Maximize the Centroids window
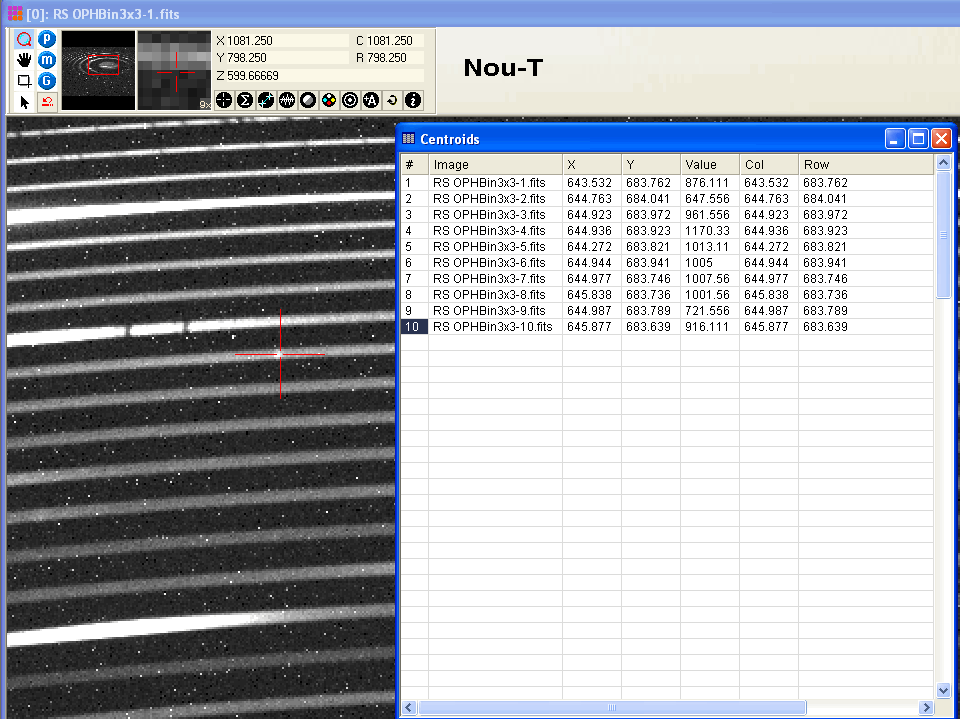The width and height of the screenshot is (960, 719). tap(918, 139)
